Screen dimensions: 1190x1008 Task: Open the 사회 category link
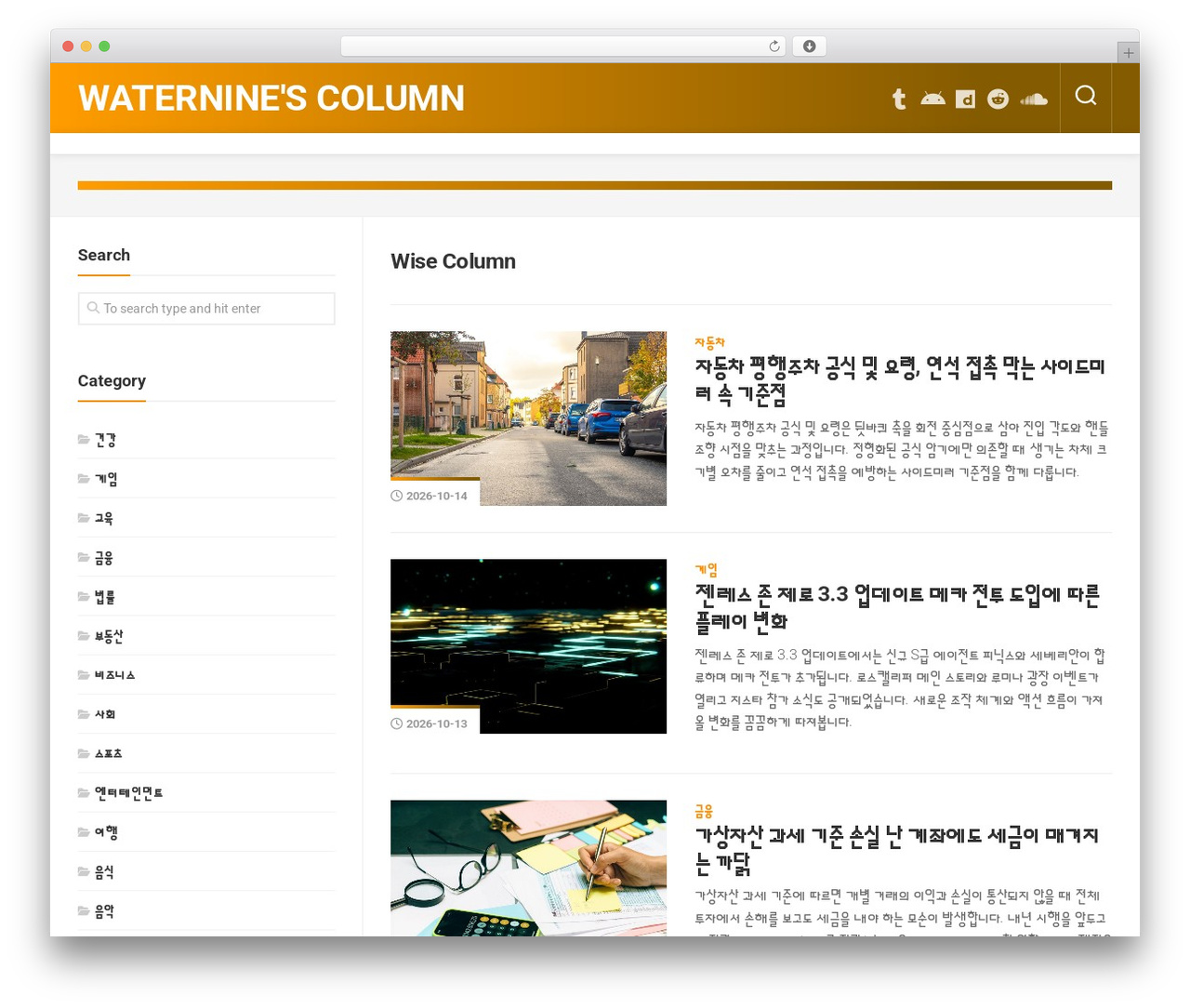[x=105, y=714]
